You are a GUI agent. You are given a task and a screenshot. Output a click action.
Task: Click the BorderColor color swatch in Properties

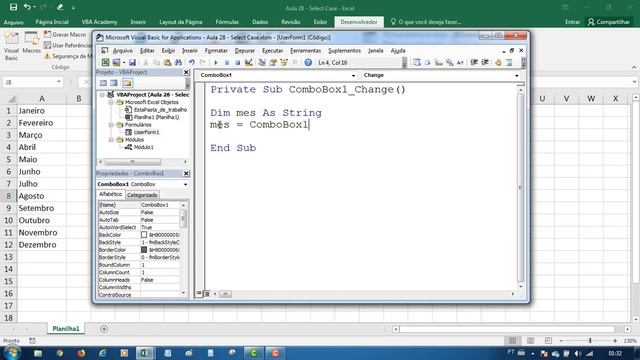[x=144, y=250]
